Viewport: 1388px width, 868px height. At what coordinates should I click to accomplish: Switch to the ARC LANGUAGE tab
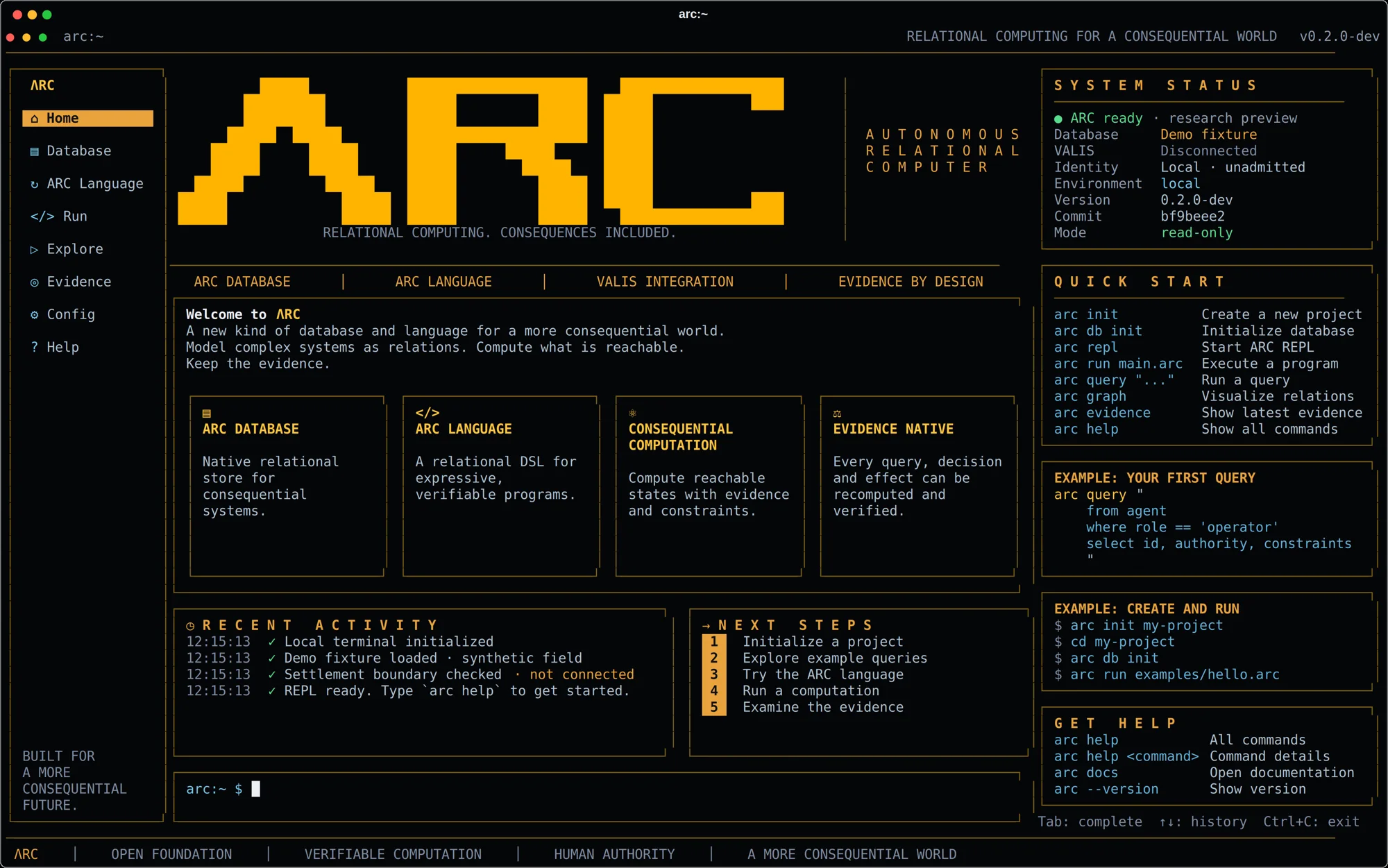point(443,282)
